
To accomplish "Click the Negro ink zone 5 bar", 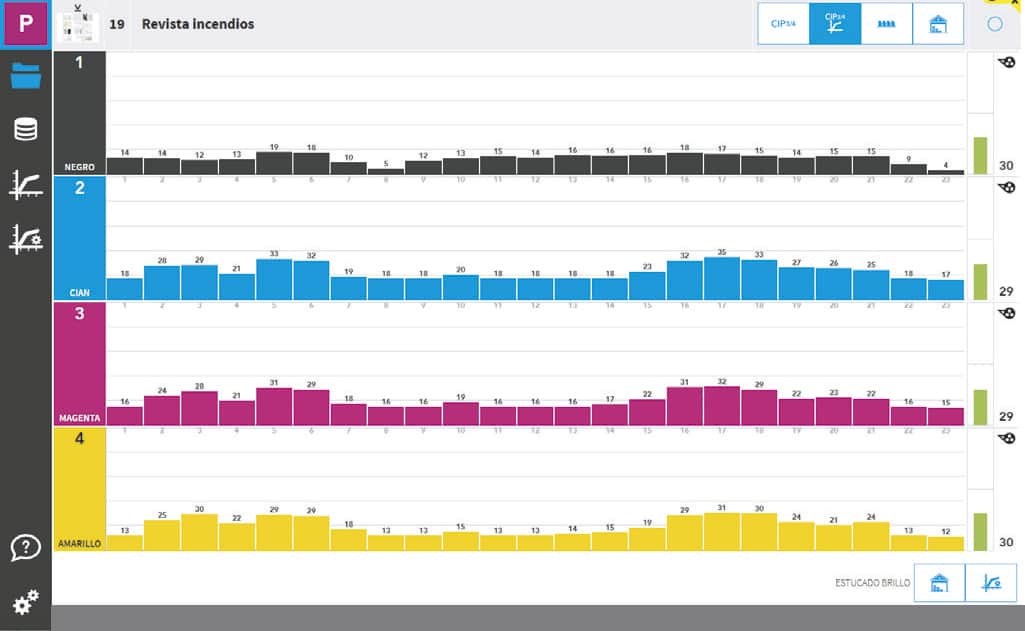I will pos(274,163).
